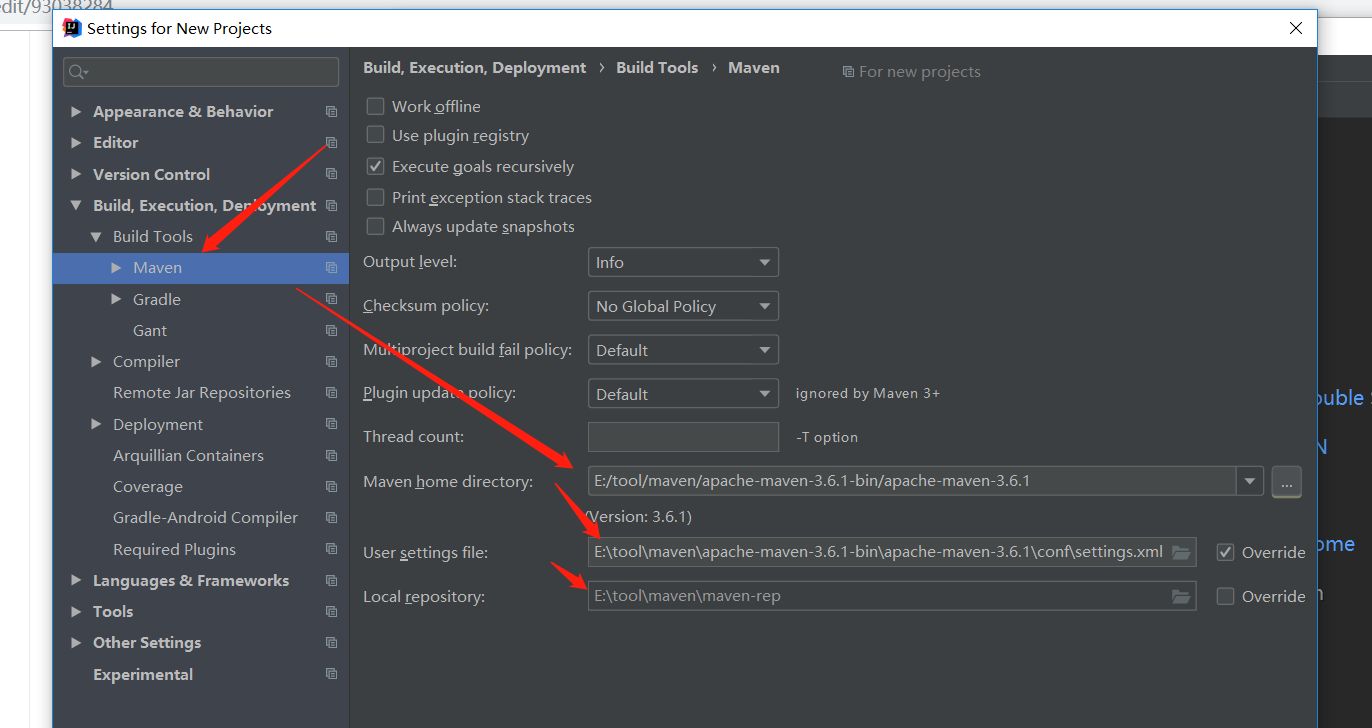Click project-level icon beside Deployment
The height and width of the screenshot is (728, 1372).
331,424
